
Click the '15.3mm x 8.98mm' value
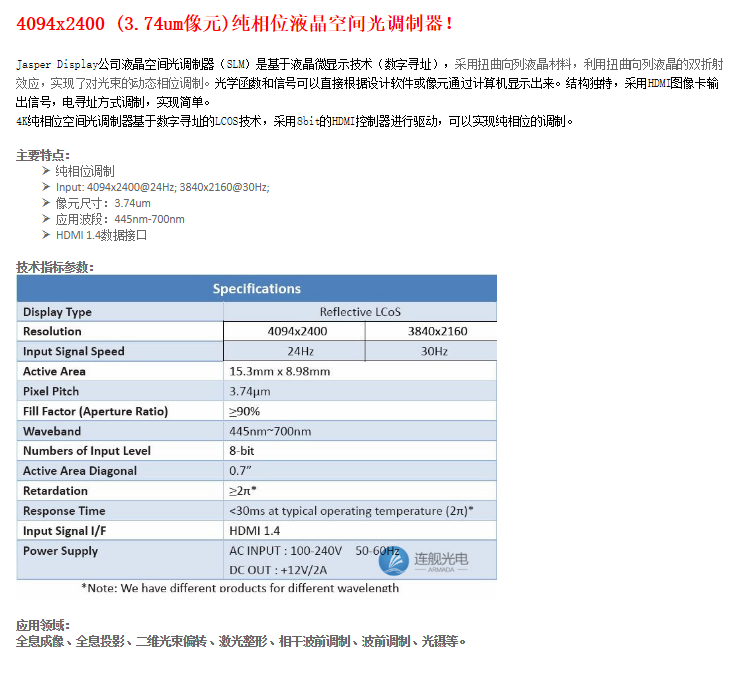[x=279, y=371]
